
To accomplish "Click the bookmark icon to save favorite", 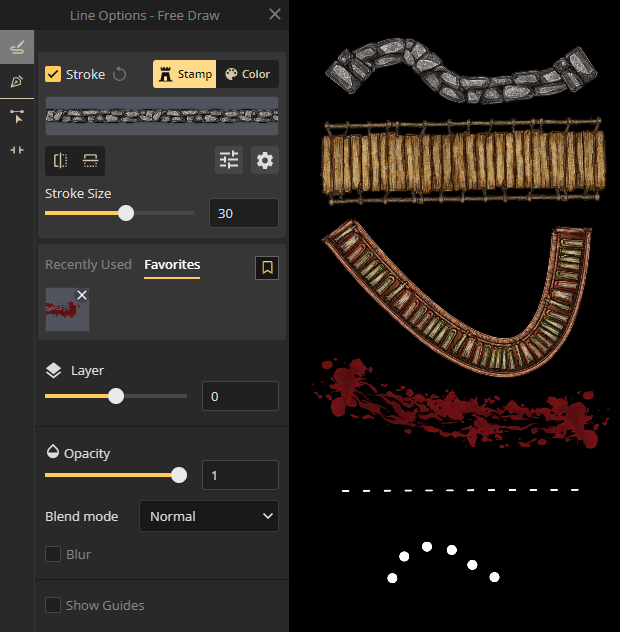I will point(267,267).
